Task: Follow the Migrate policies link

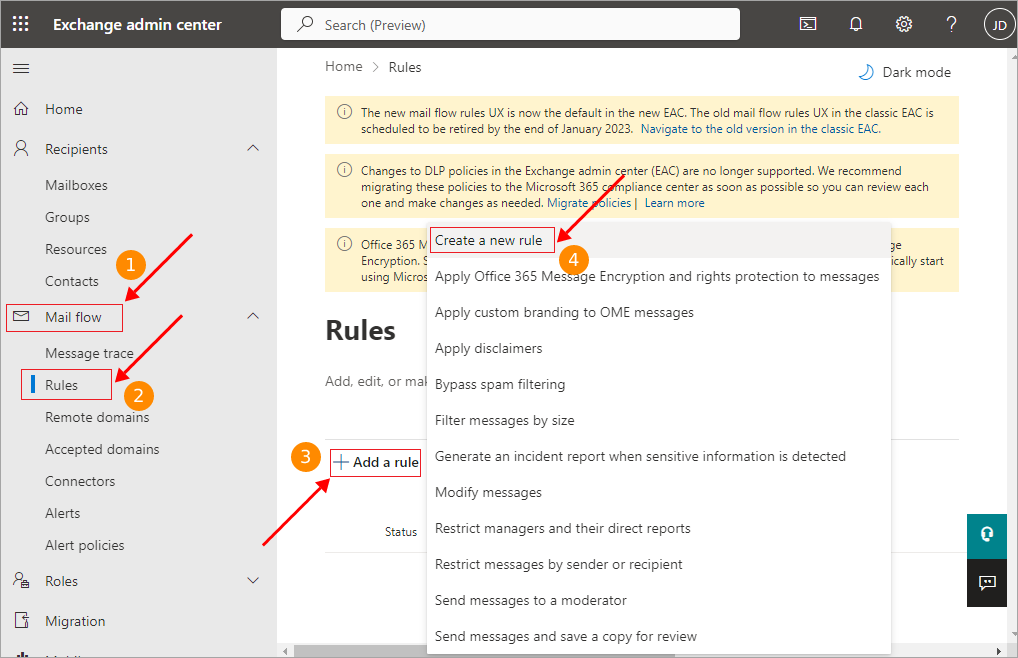Action: point(589,203)
